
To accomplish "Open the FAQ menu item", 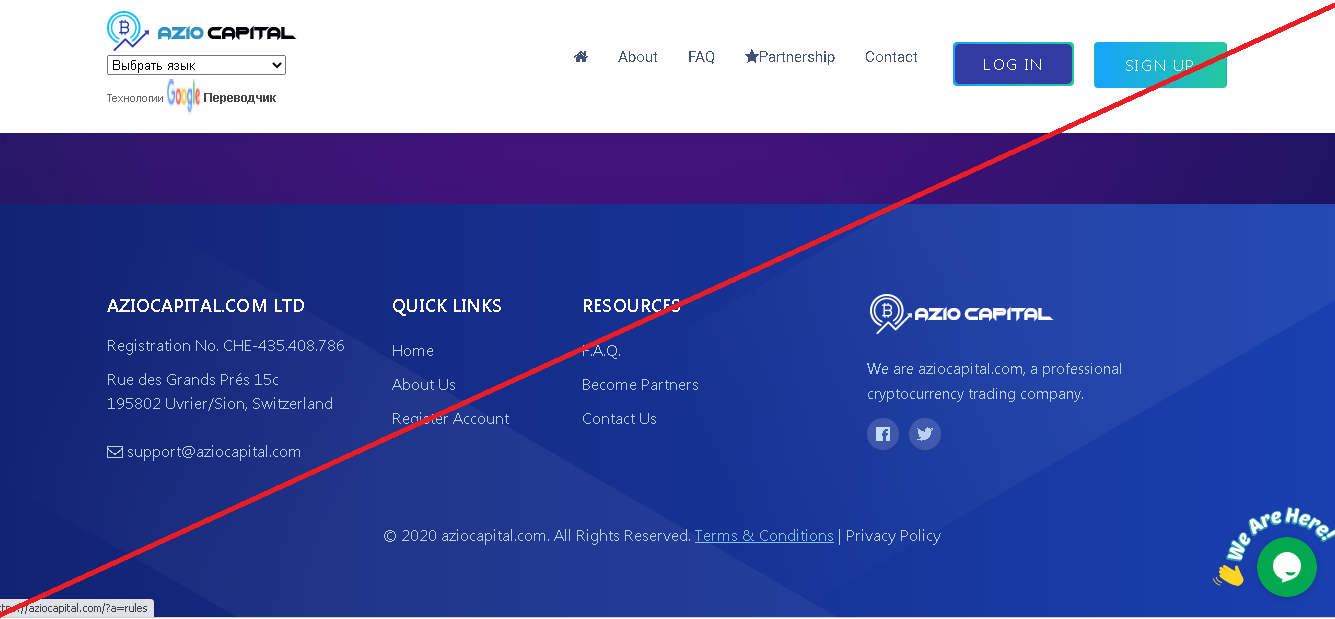I will [x=701, y=57].
